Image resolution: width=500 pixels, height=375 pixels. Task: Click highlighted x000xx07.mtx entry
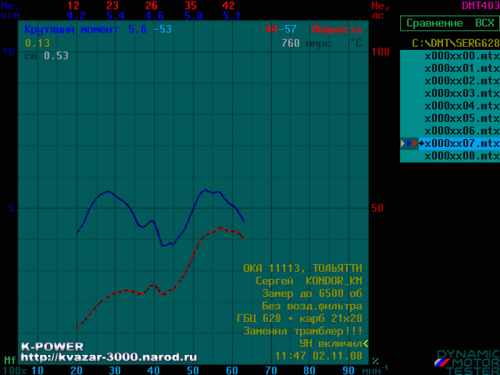pos(459,143)
